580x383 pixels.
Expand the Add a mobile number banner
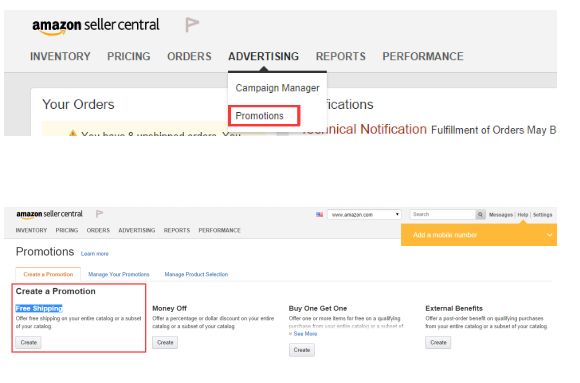coord(550,235)
